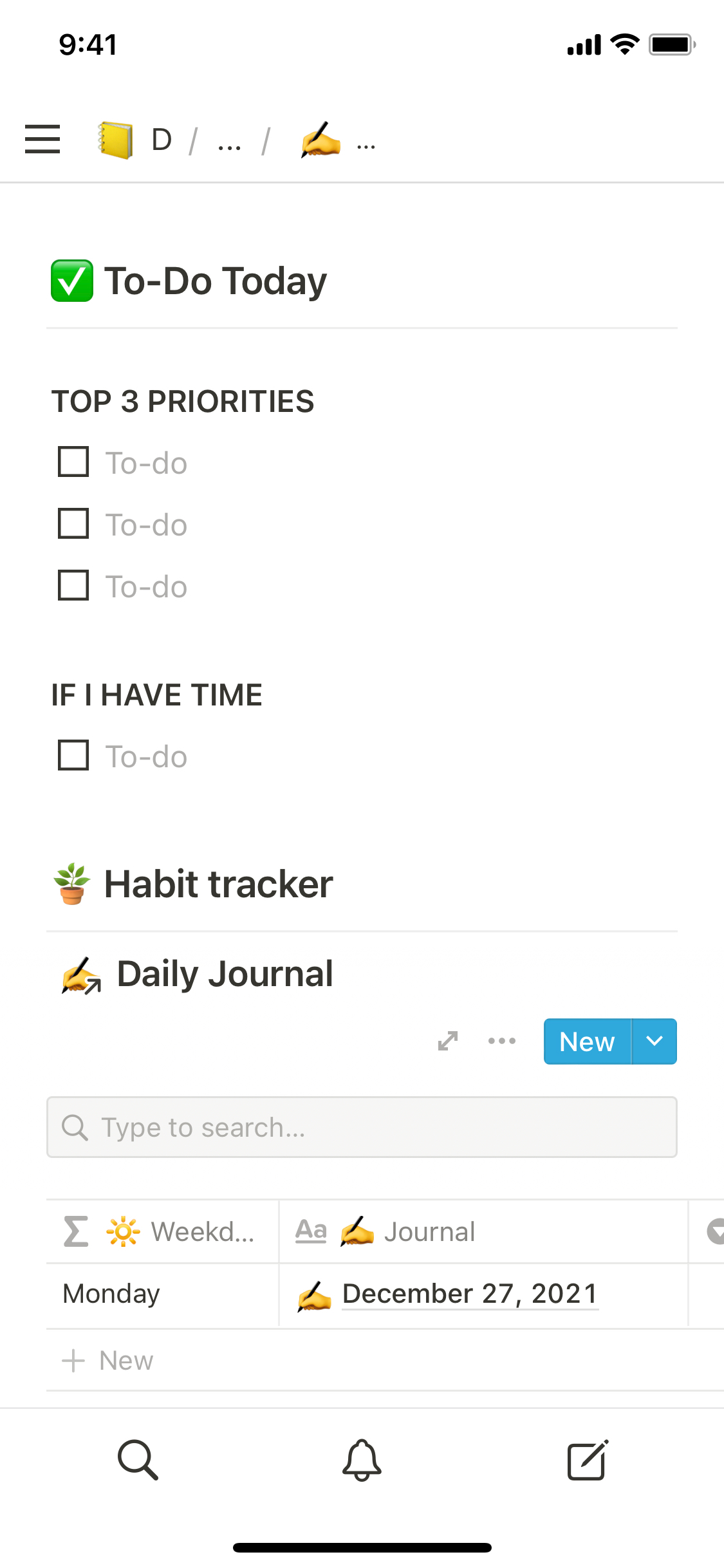
Task: Expand Daily Journal database to full page
Action: 448,1041
